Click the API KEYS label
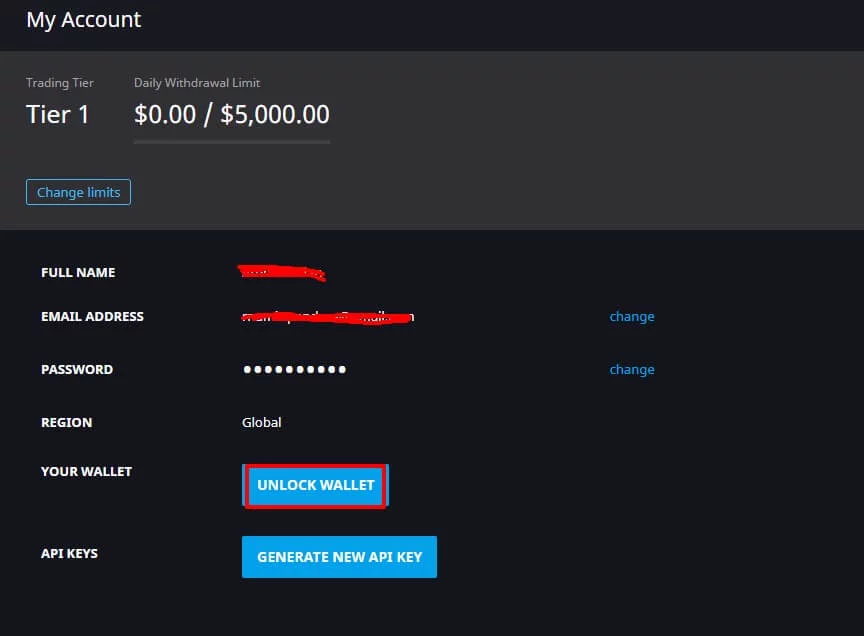Viewport: 864px width, 636px height. pos(69,554)
